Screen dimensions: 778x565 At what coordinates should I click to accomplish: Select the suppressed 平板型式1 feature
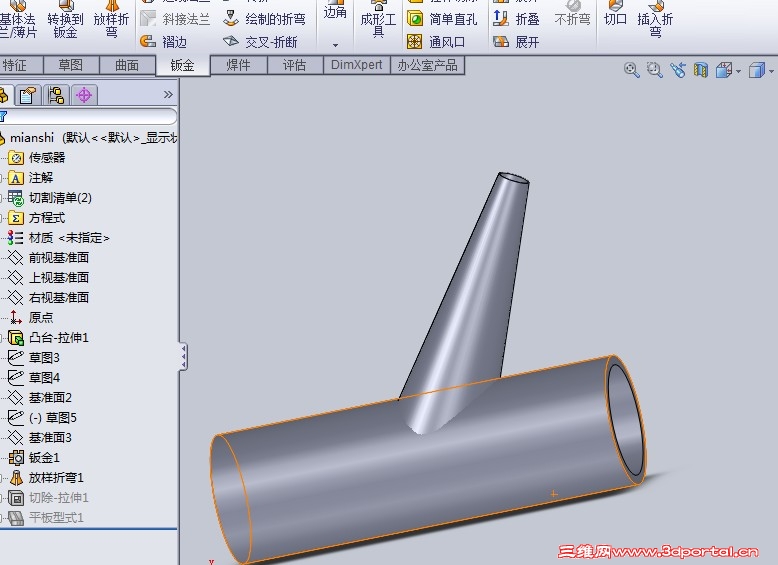(x=46, y=517)
